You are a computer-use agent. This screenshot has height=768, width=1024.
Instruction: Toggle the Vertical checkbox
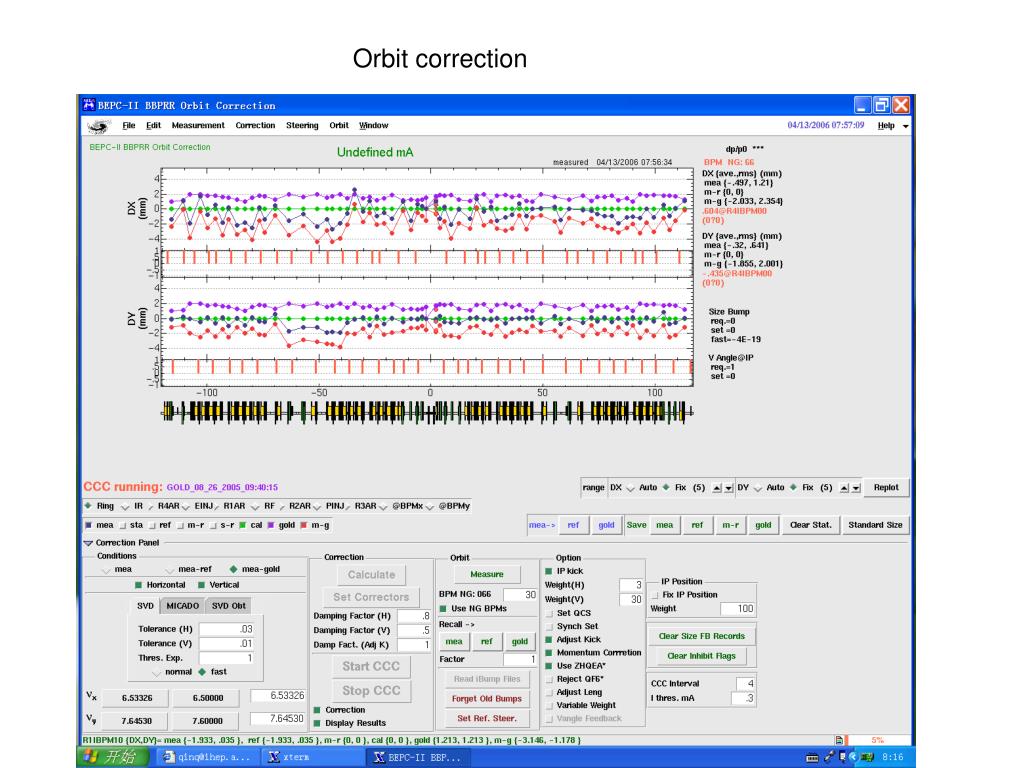point(201,585)
